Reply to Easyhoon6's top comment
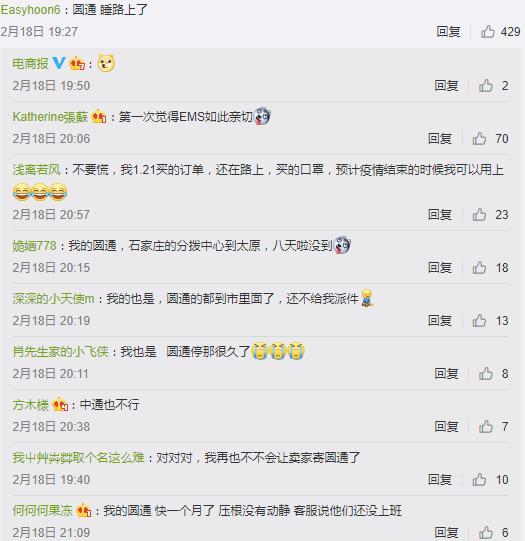 click(448, 32)
